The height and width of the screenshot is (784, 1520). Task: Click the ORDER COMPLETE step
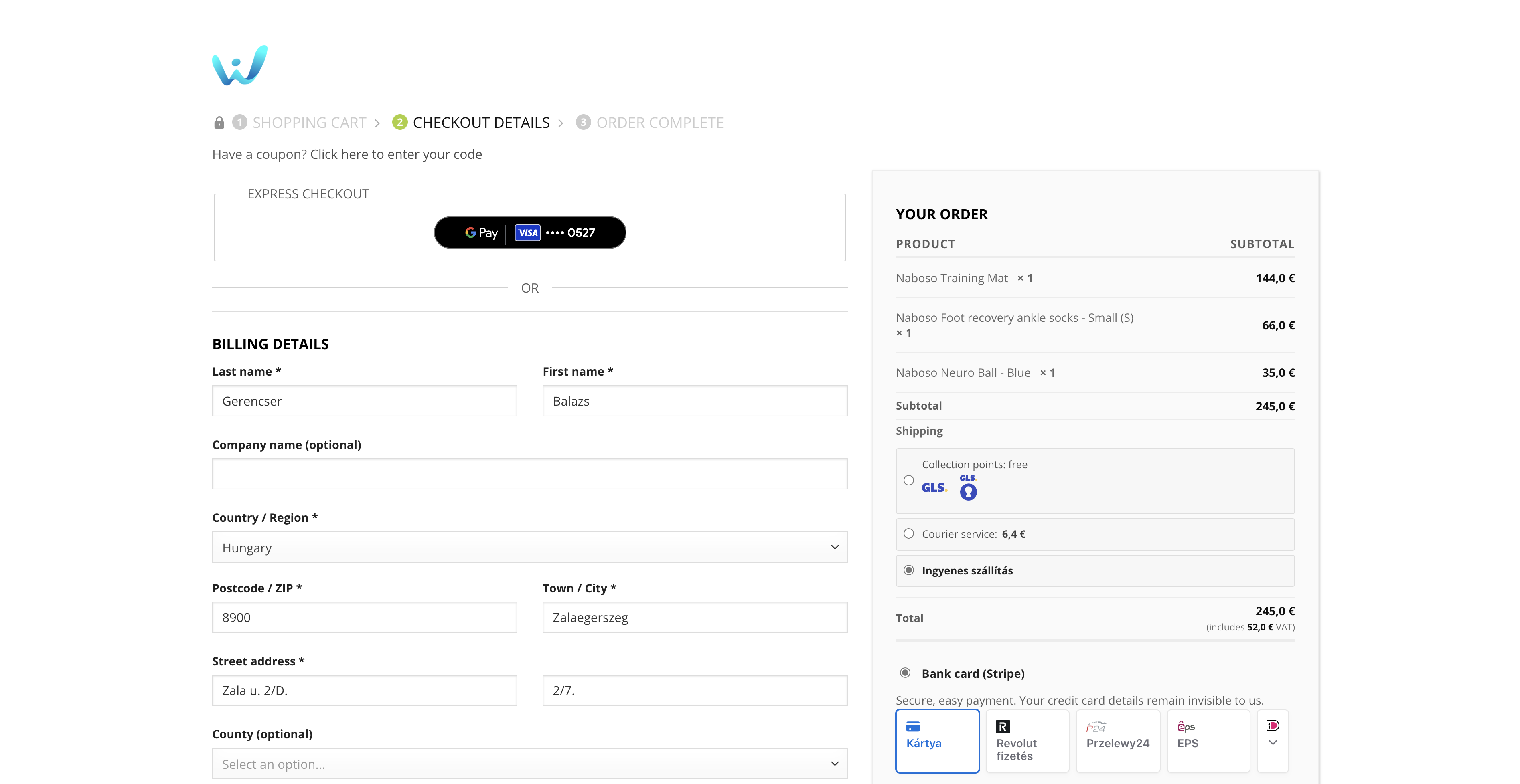pyautogui.click(x=660, y=123)
